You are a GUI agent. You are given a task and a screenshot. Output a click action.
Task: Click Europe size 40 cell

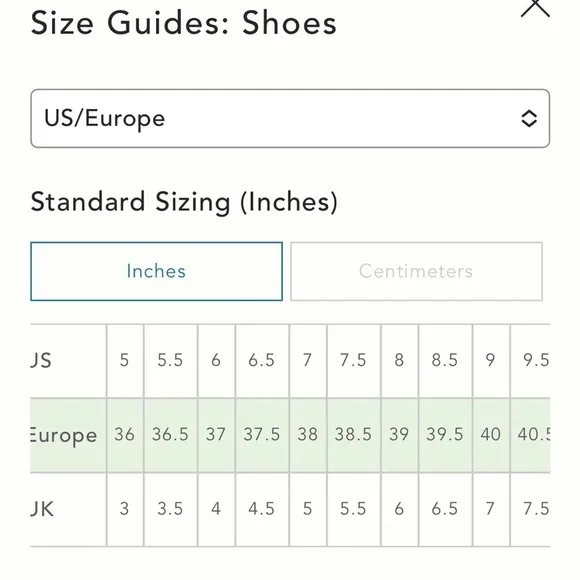click(491, 435)
